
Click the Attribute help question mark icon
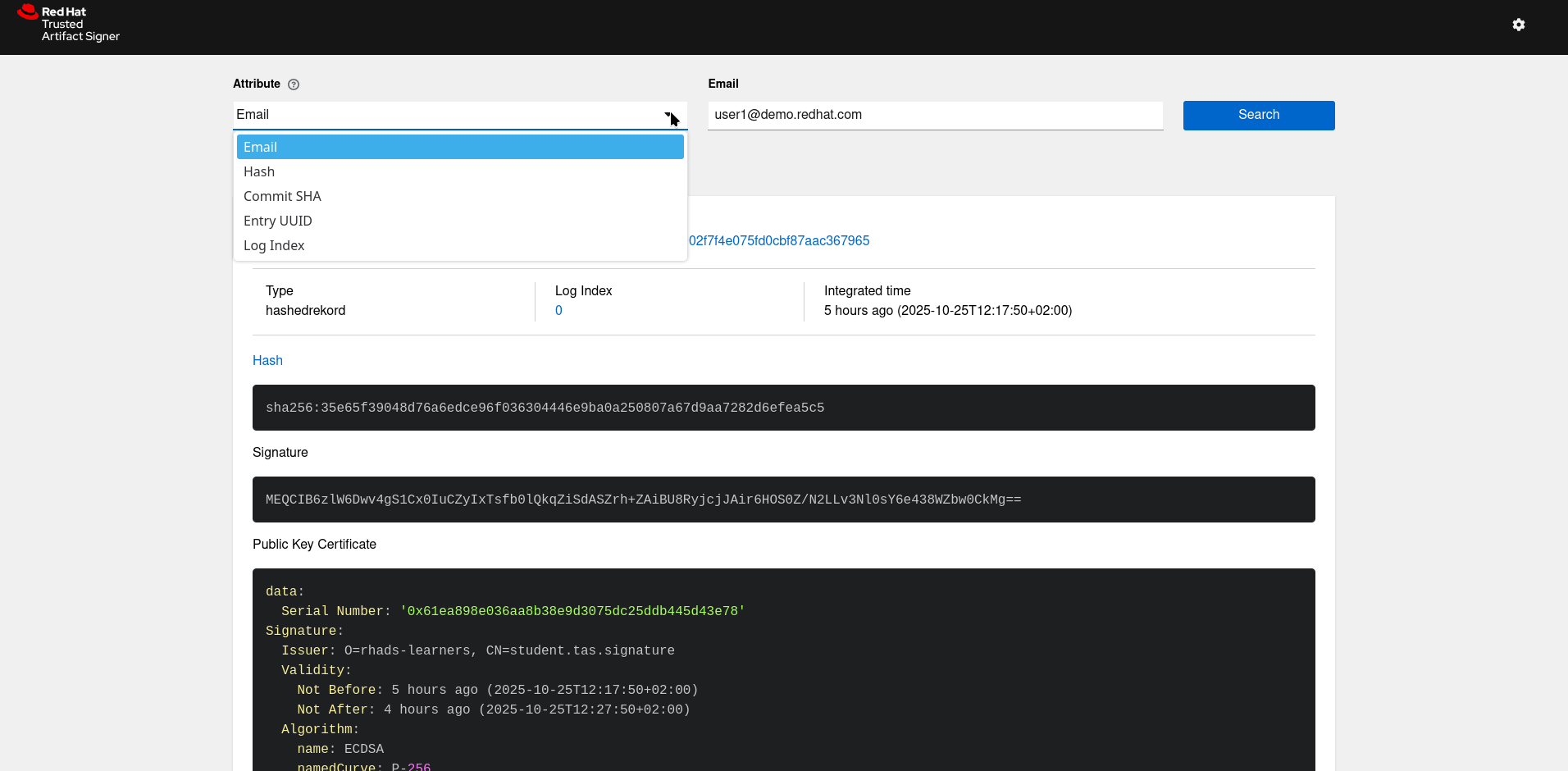[x=294, y=84]
